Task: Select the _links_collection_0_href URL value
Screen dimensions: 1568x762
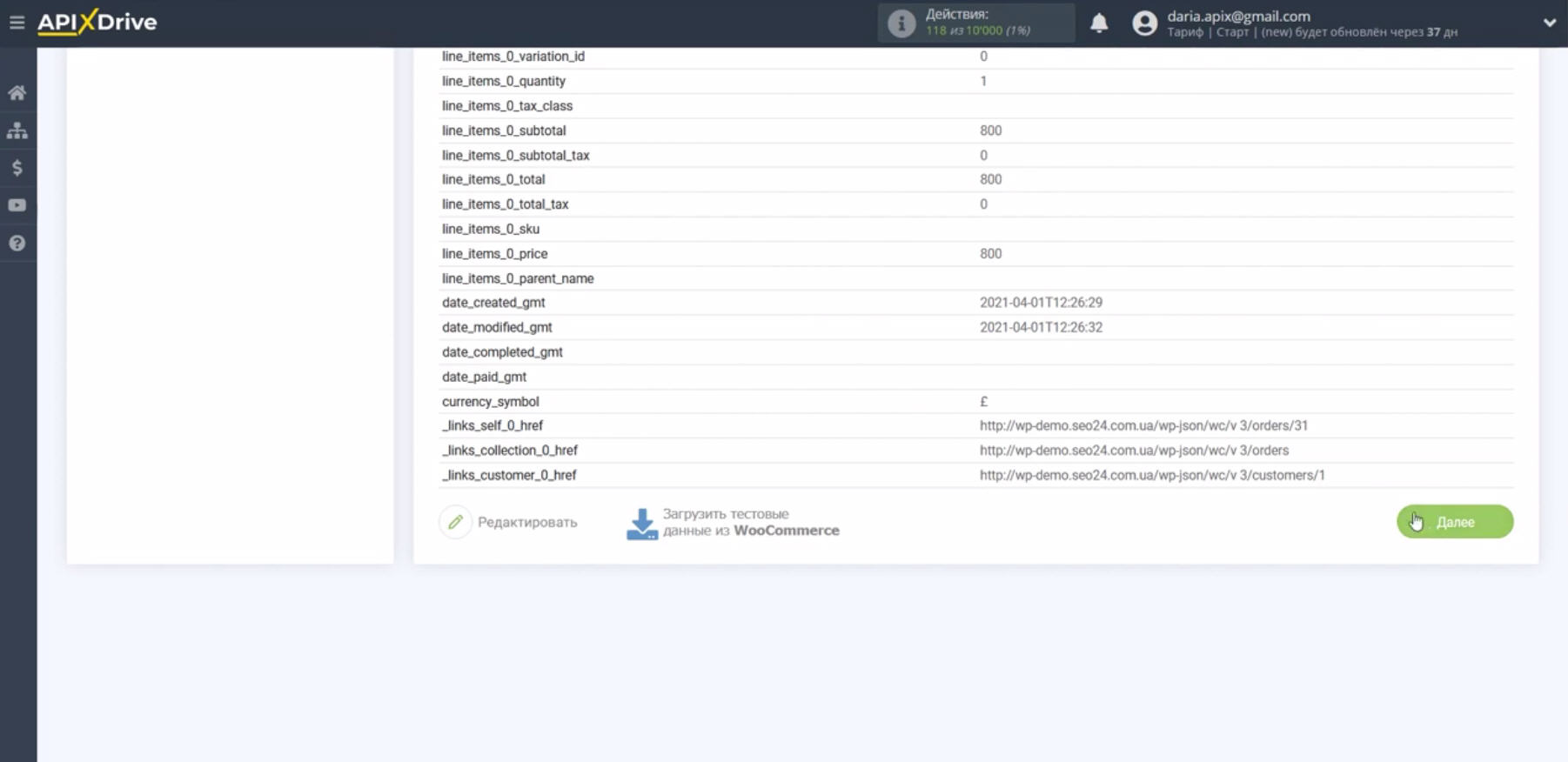Action: tap(1134, 451)
